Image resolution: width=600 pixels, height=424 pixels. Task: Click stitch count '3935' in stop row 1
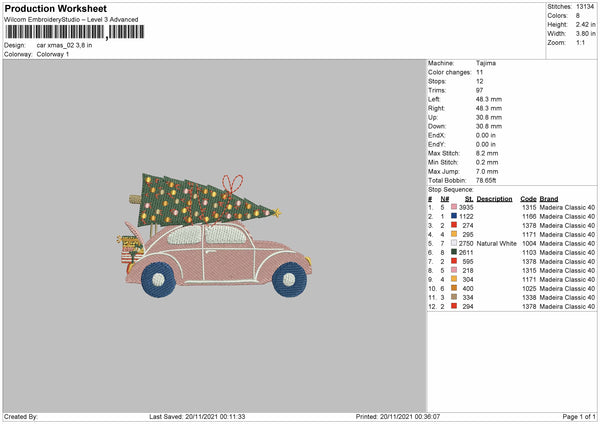466,207
